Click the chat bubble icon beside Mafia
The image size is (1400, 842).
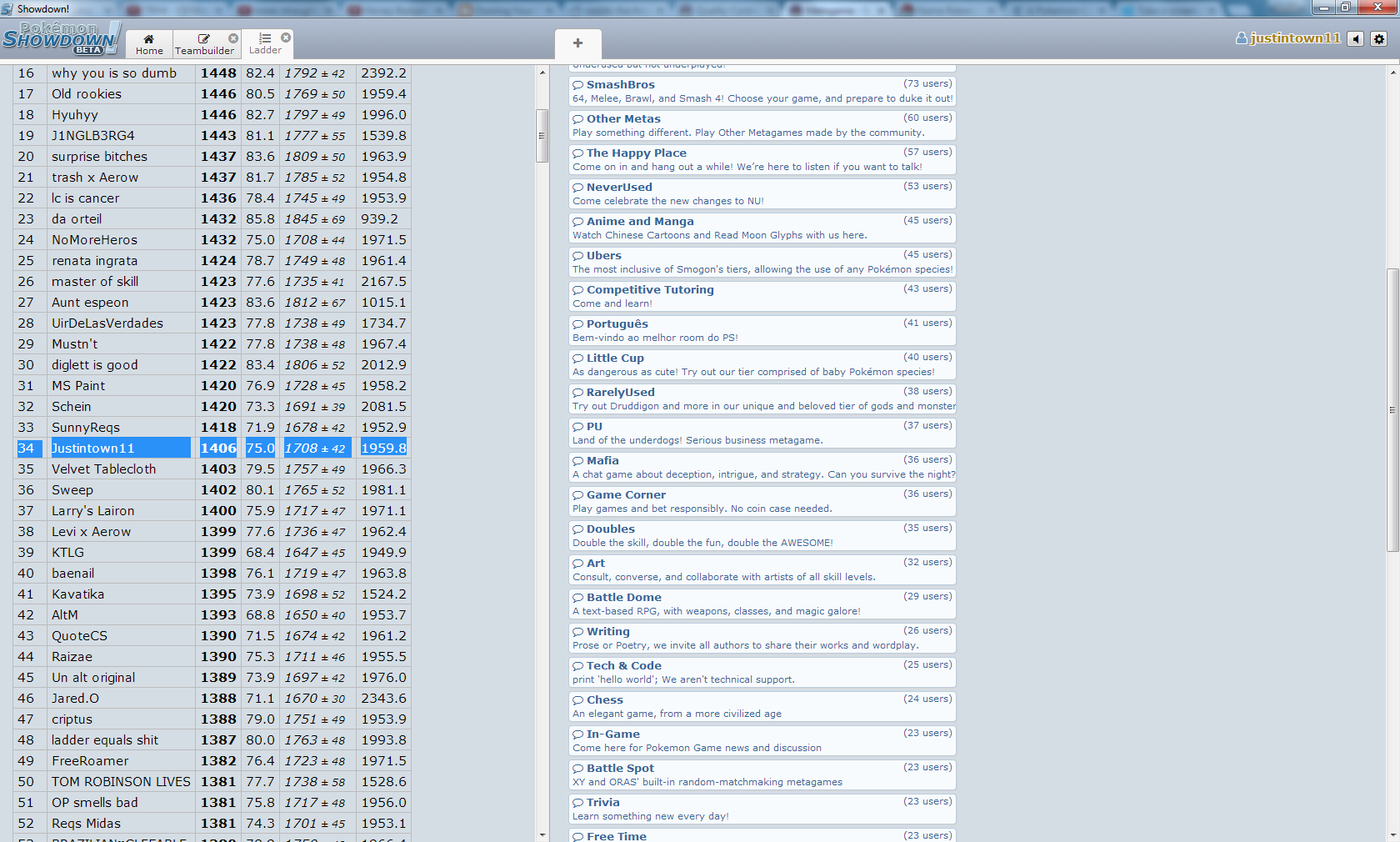pyautogui.click(x=577, y=461)
